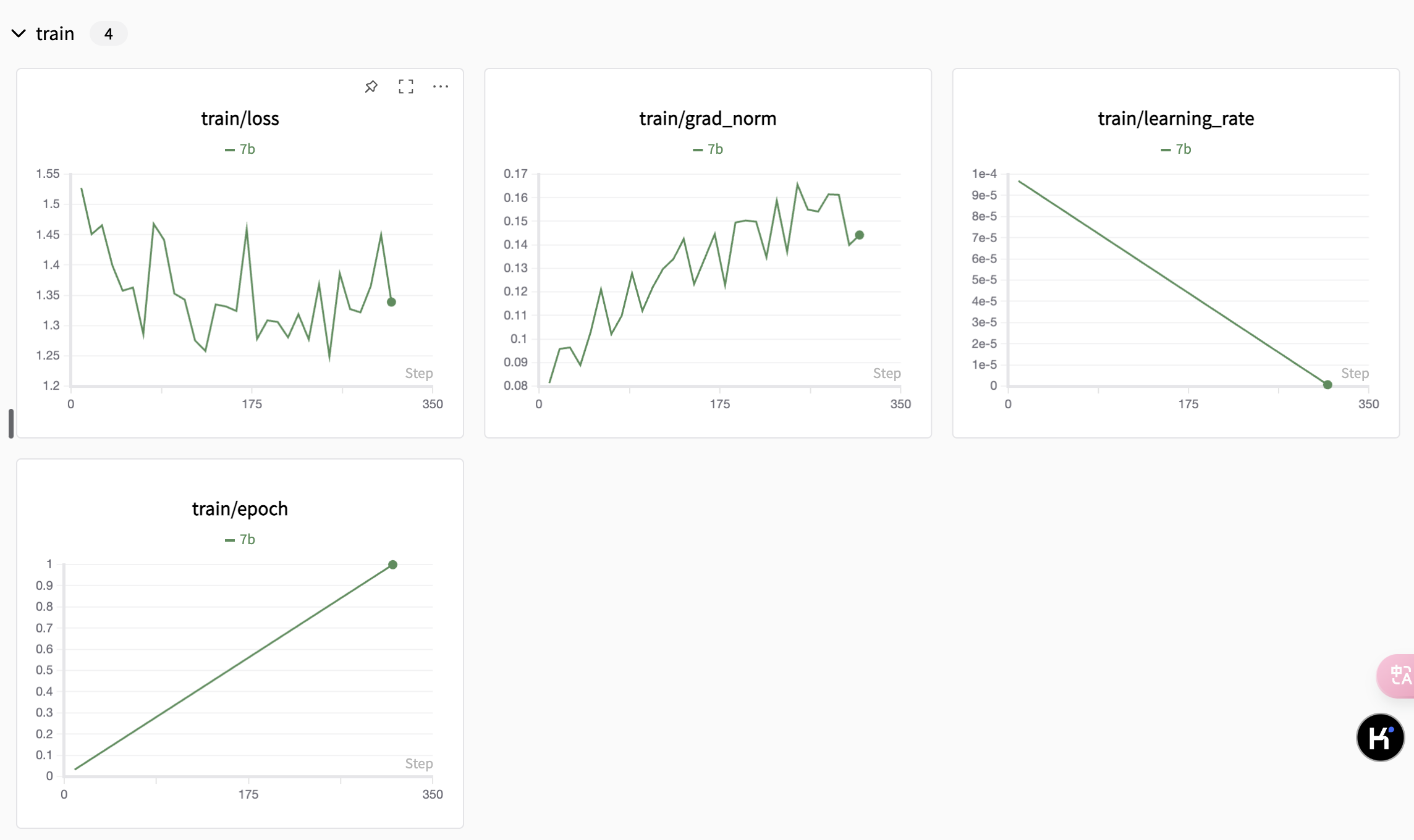Open the black K assistant icon
Viewport: 1414px width, 840px height.
pyautogui.click(x=1380, y=737)
